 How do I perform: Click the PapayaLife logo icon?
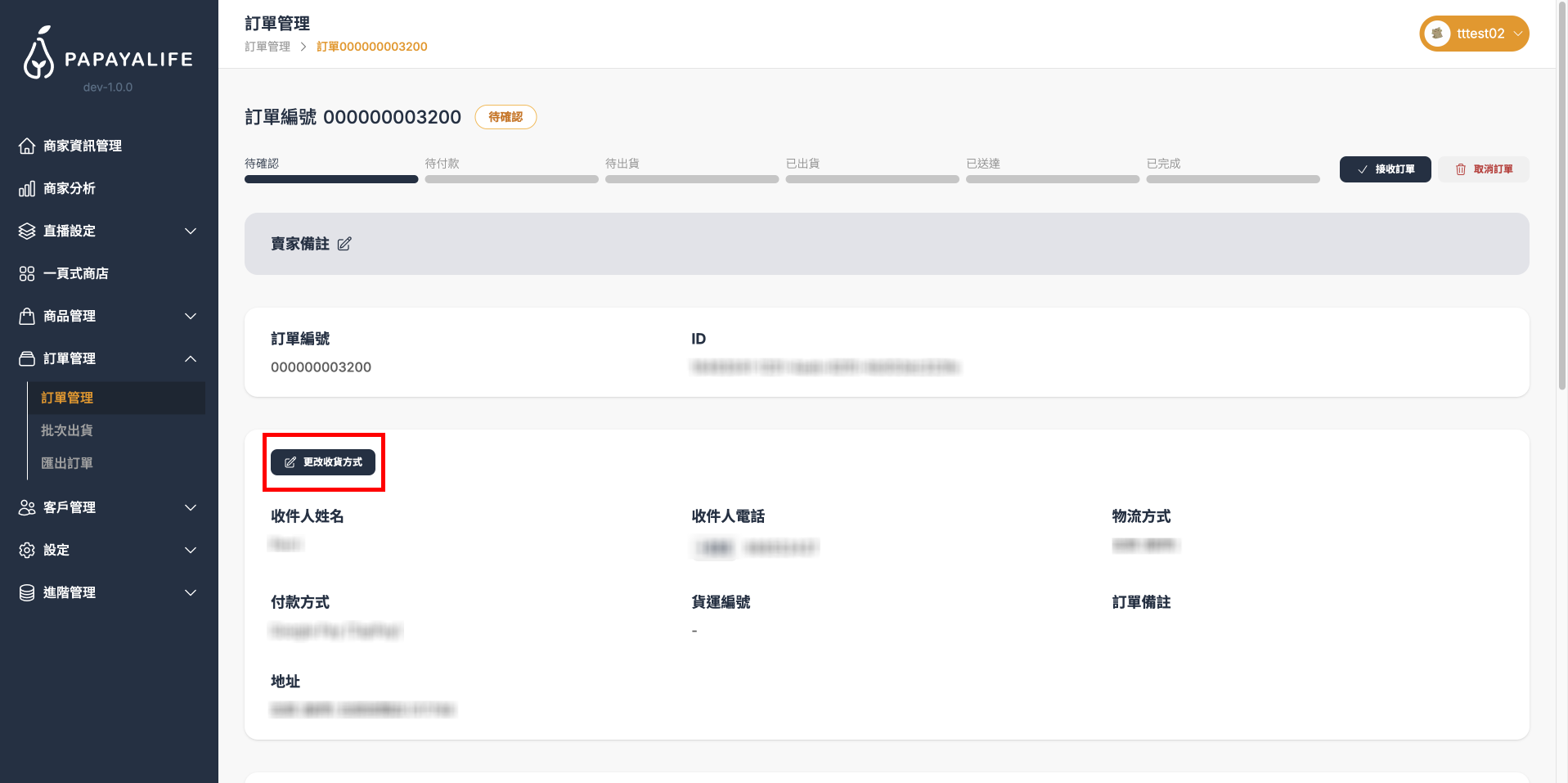point(38,54)
